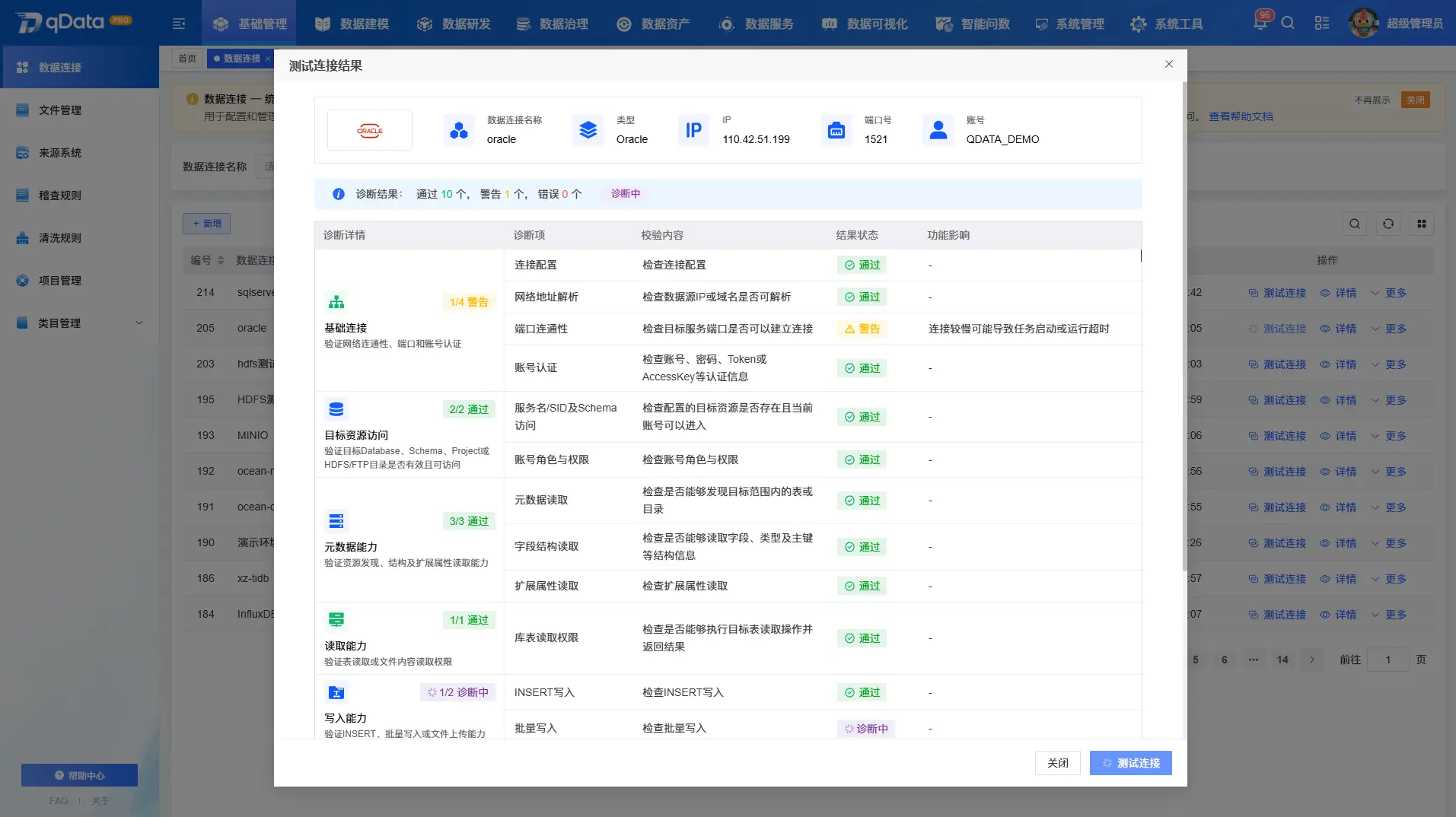Open the 智能问数 top menu
The image size is (1456, 817).
(973, 24)
